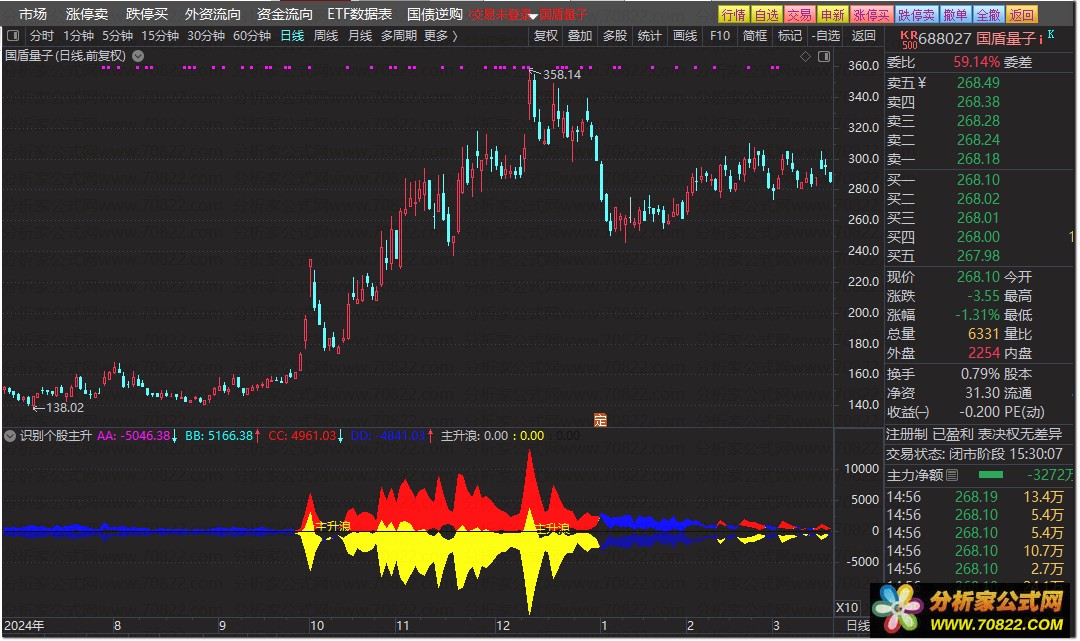Viewport: 1080px width, 641px height.
Task: Click the yellow 自选 button
Action: click(x=766, y=14)
